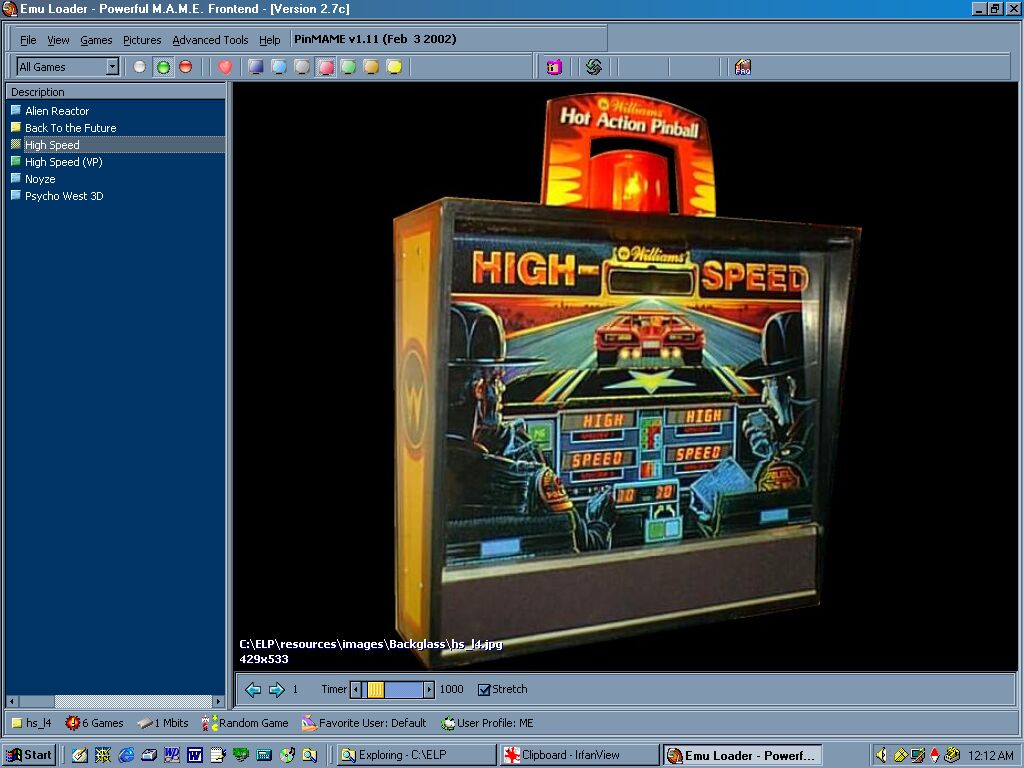Click the white circle filter button in toolbar
Screen dimensions: 1024x768
139,67
